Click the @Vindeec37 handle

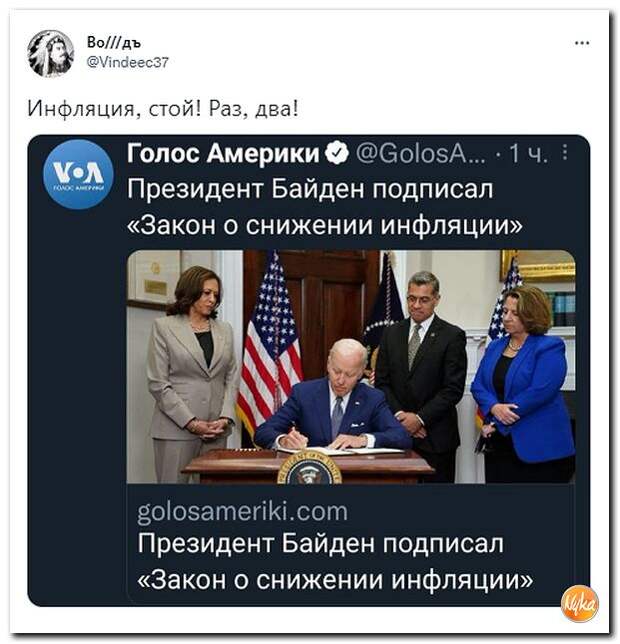pos(127,62)
